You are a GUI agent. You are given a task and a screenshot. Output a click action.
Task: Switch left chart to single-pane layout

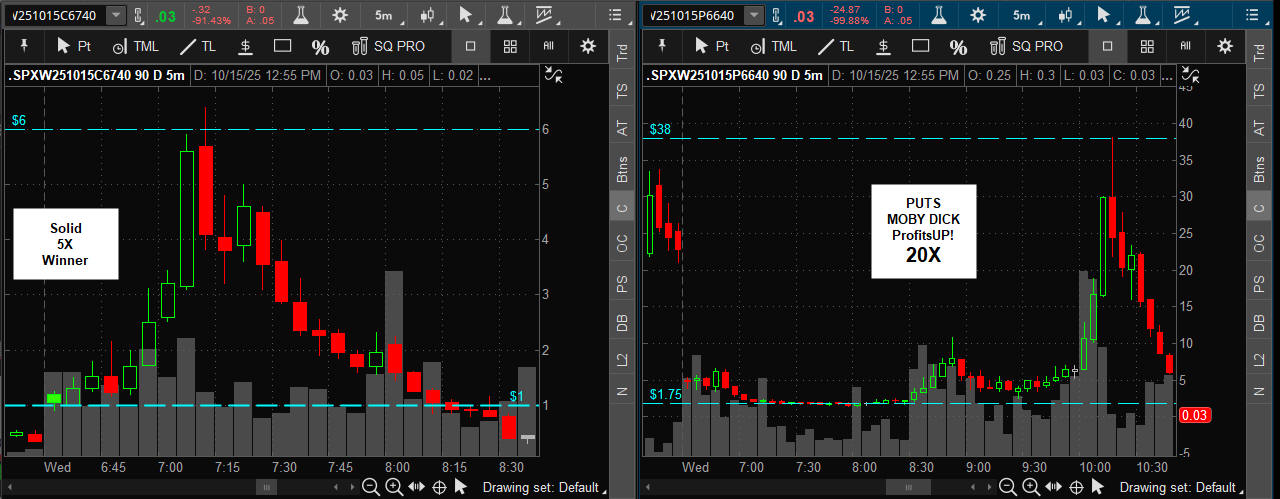tap(471, 46)
